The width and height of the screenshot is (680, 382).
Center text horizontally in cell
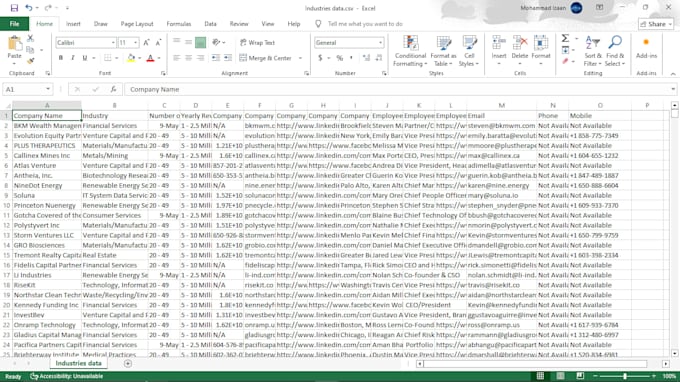(188, 58)
